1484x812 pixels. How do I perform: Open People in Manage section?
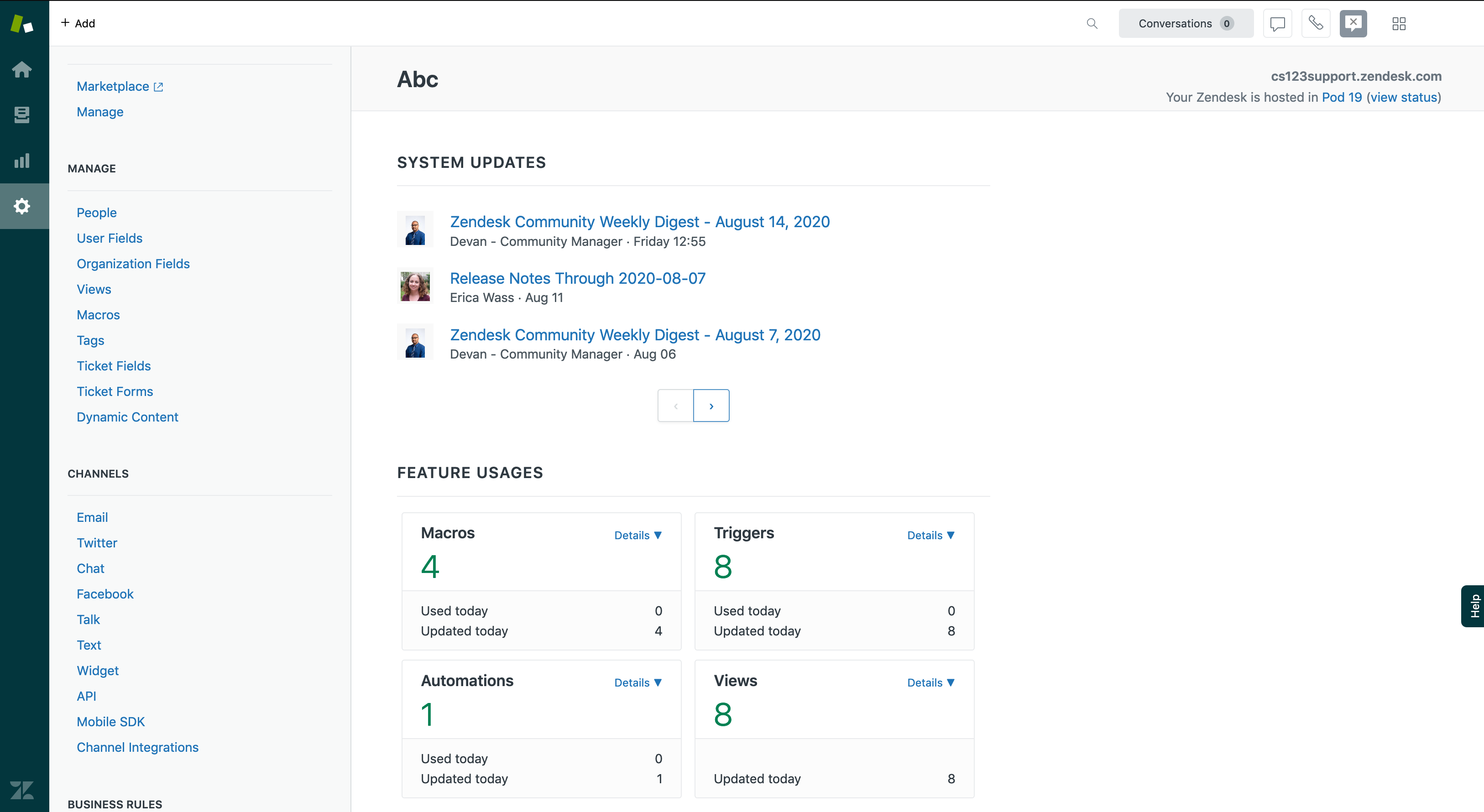coord(96,213)
